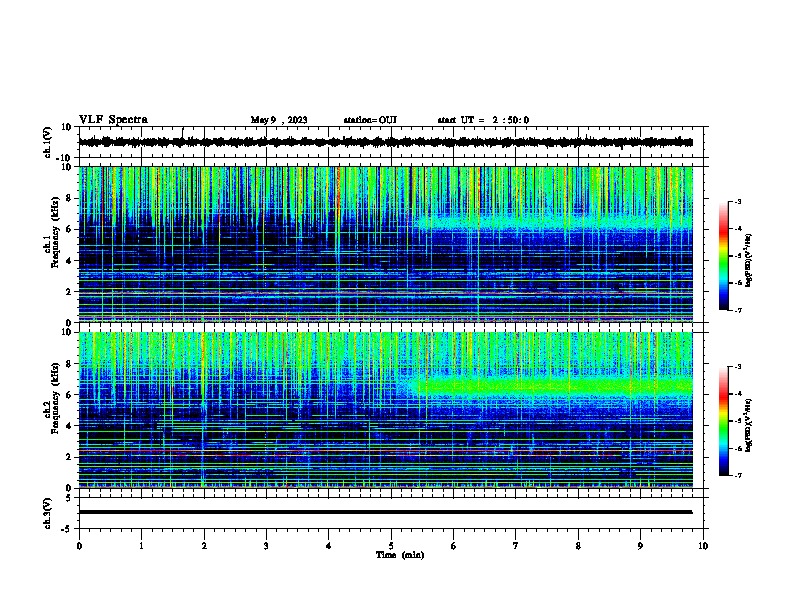Viewport: 792px width, 612px height.
Task: Click the ch.1 "Frequency (kHz)" axis label
Action: [x=55, y=232]
